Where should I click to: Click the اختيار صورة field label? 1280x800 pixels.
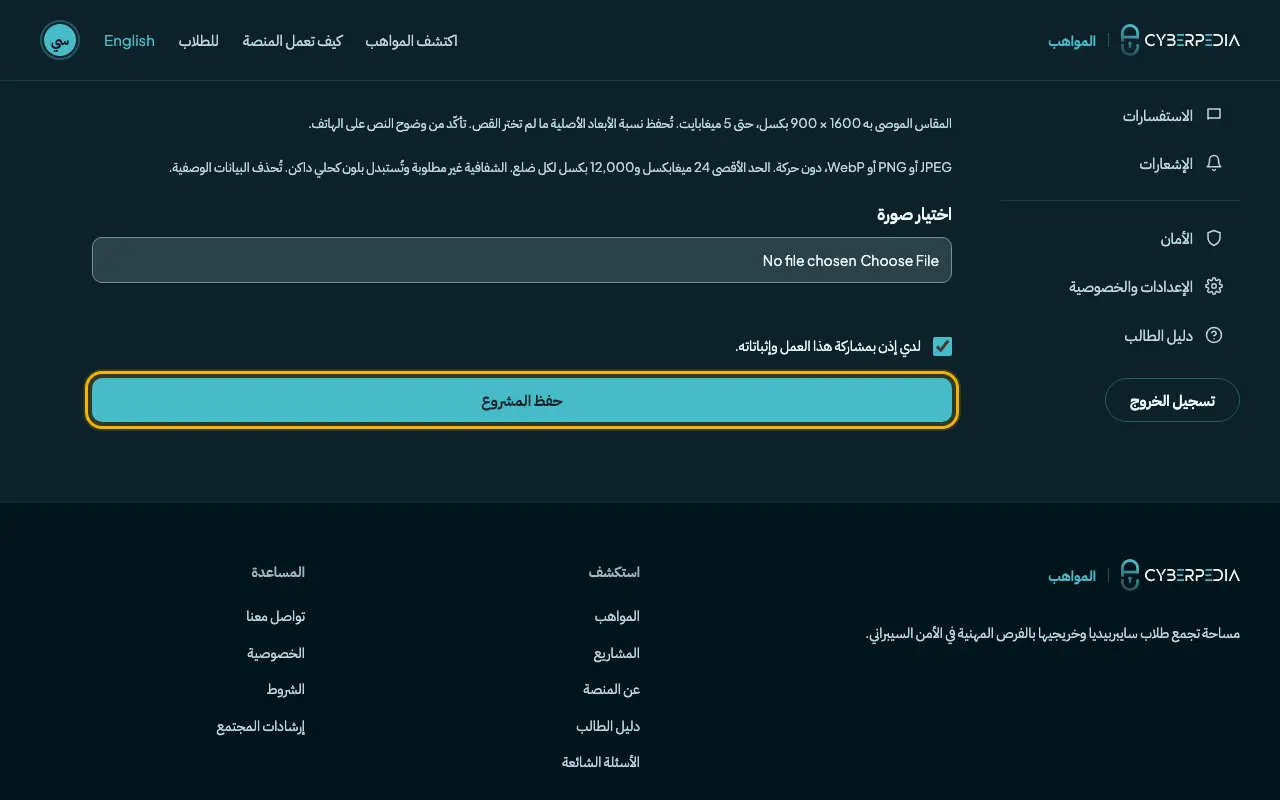pos(914,214)
